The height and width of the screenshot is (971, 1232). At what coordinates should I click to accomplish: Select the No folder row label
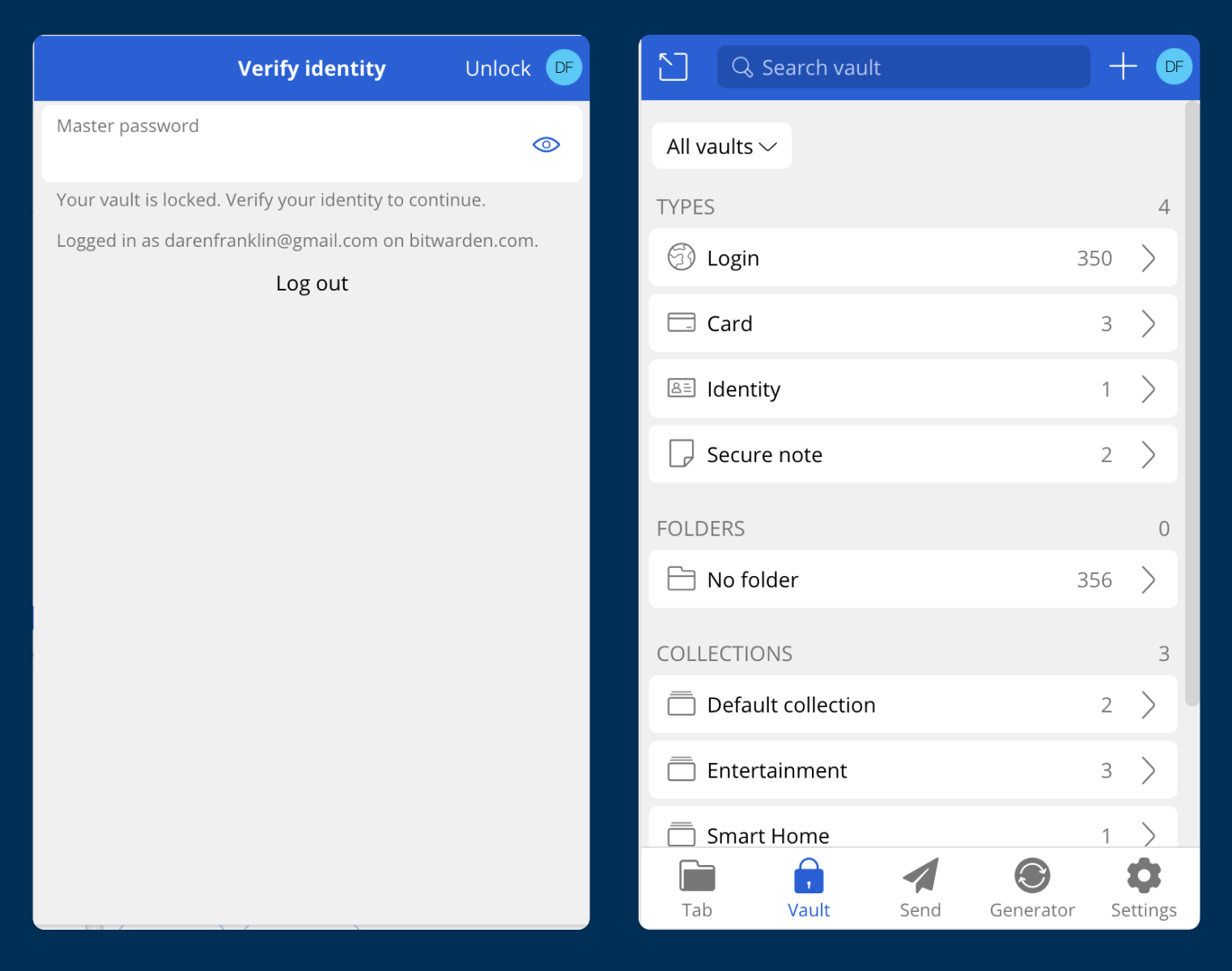point(752,579)
